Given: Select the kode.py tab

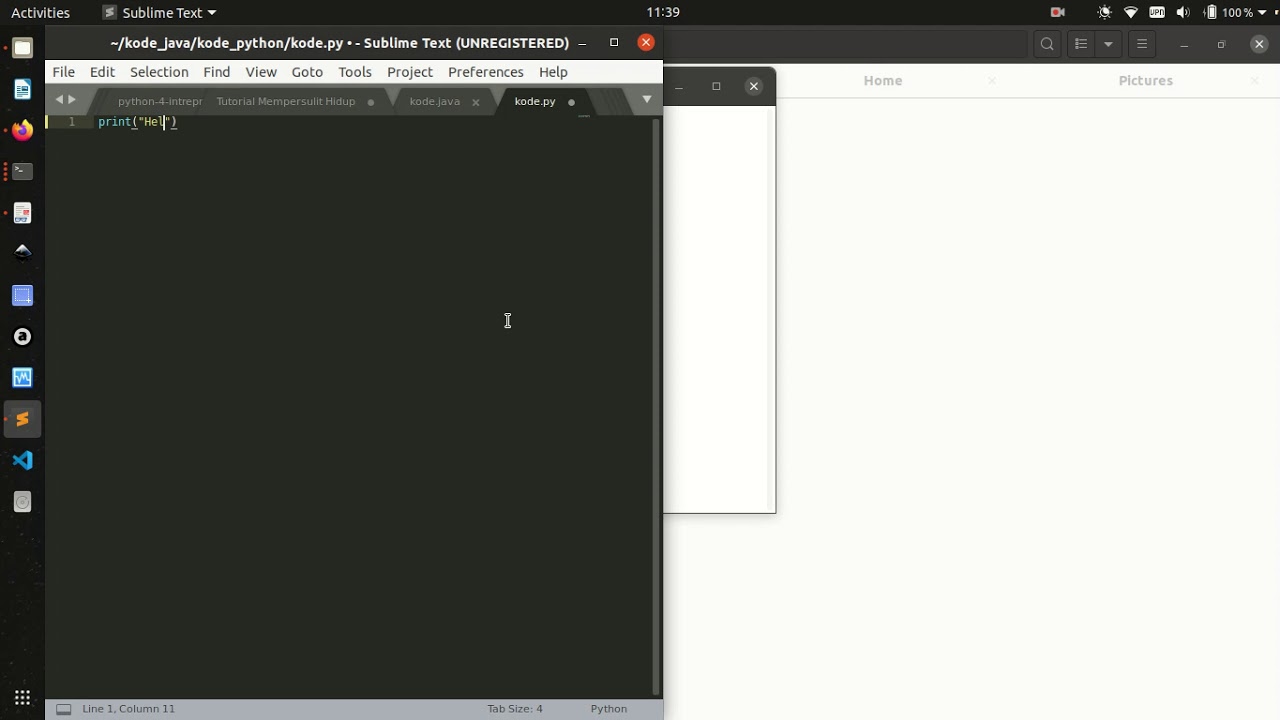Looking at the screenshot, I should click(535, 101).
